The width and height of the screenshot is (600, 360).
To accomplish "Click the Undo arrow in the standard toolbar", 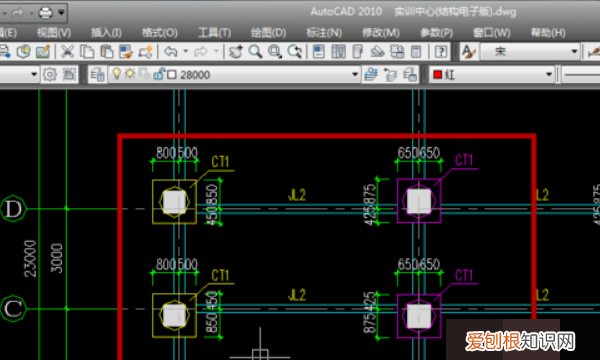I will coord(171,51).
